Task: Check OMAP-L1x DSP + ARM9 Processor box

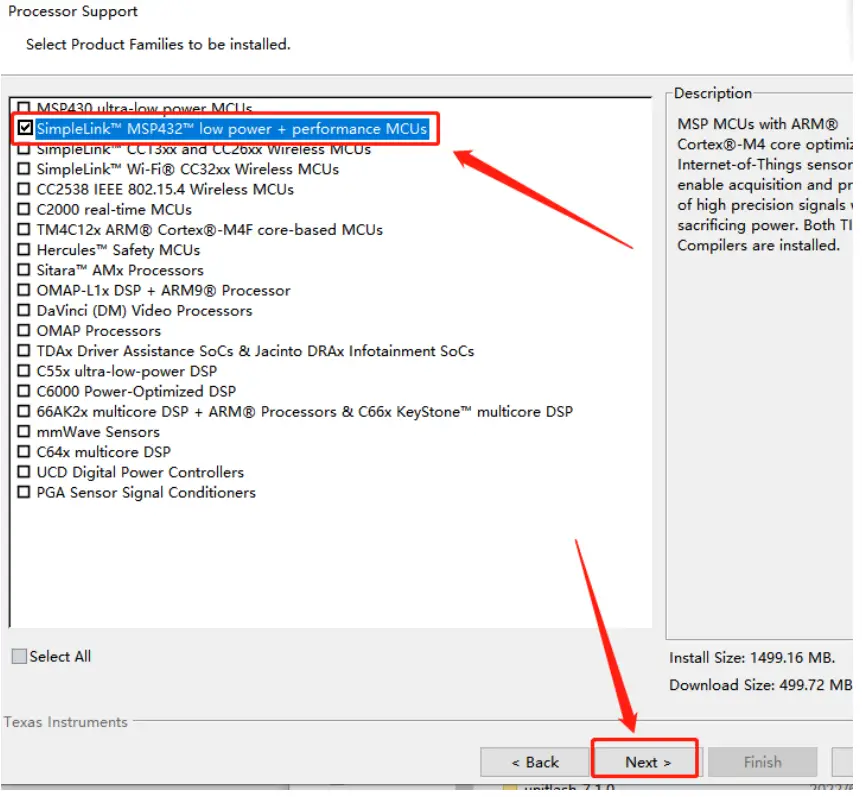Action: (24, 290)
